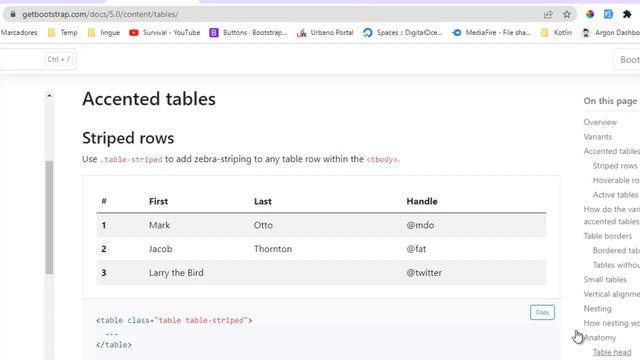Open the Survival - YouTube bookmark
The height and width of the screenshot is (360, 640).
coord(164,33)
